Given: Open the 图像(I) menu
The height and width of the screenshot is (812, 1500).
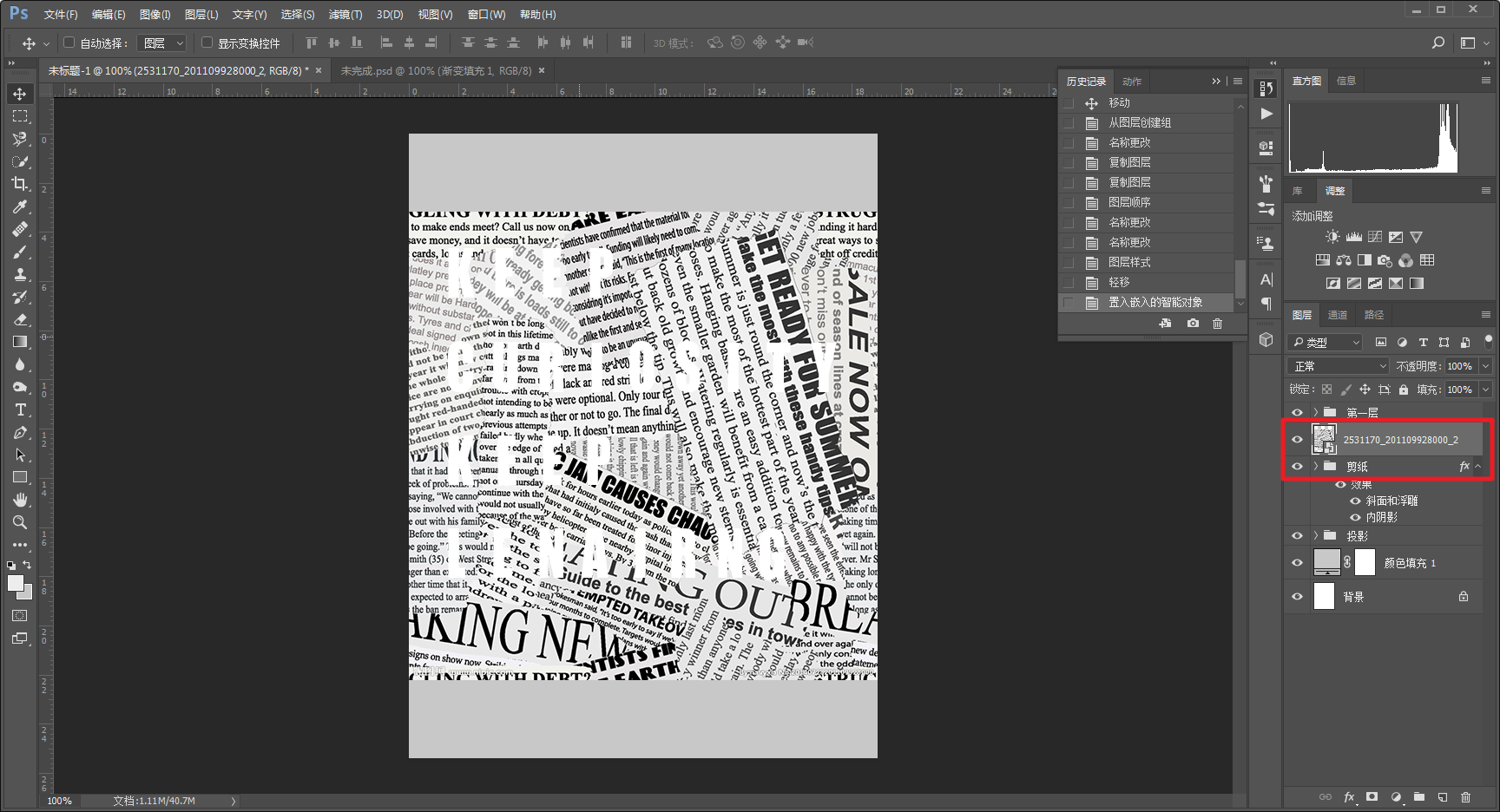Looking at the screenshot, I should click(x=155, y=15).
